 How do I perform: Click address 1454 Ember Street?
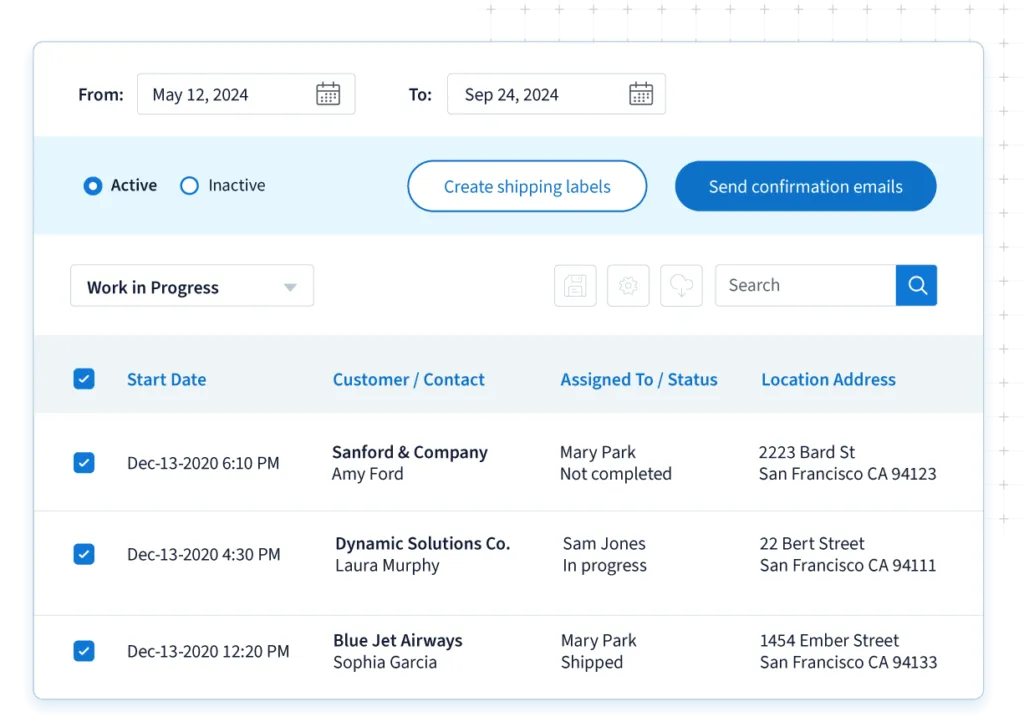click(829, 640)
